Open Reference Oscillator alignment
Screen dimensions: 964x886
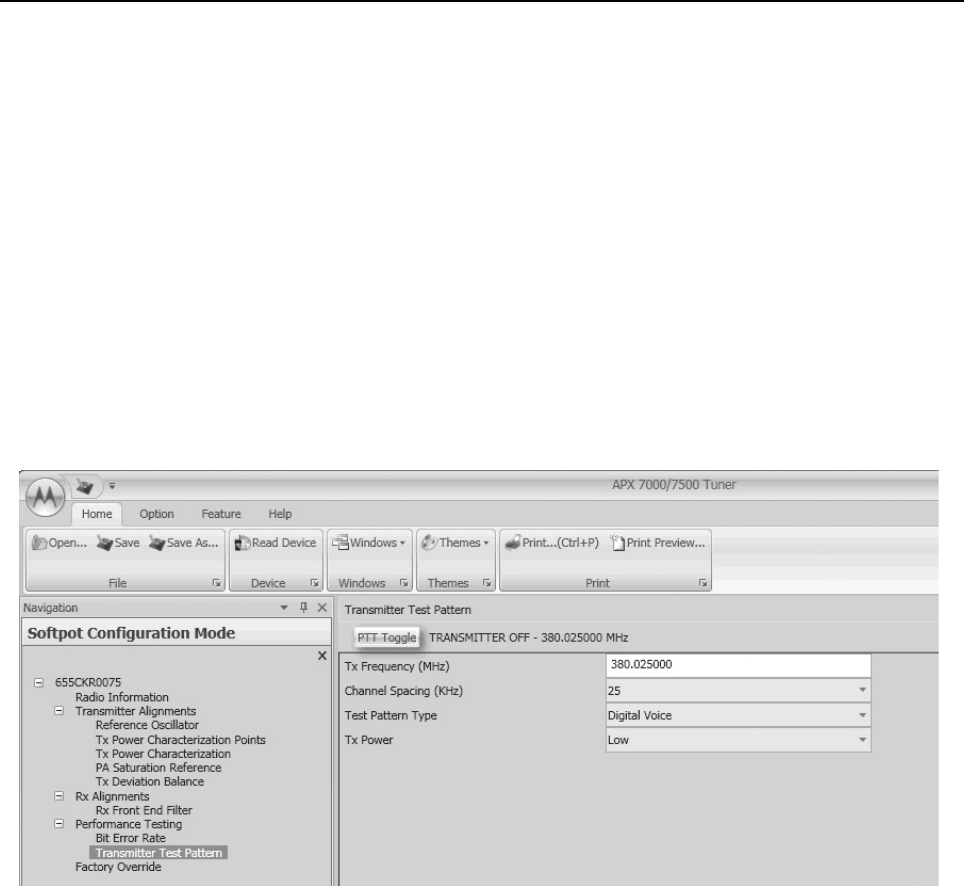pos(147,726)
